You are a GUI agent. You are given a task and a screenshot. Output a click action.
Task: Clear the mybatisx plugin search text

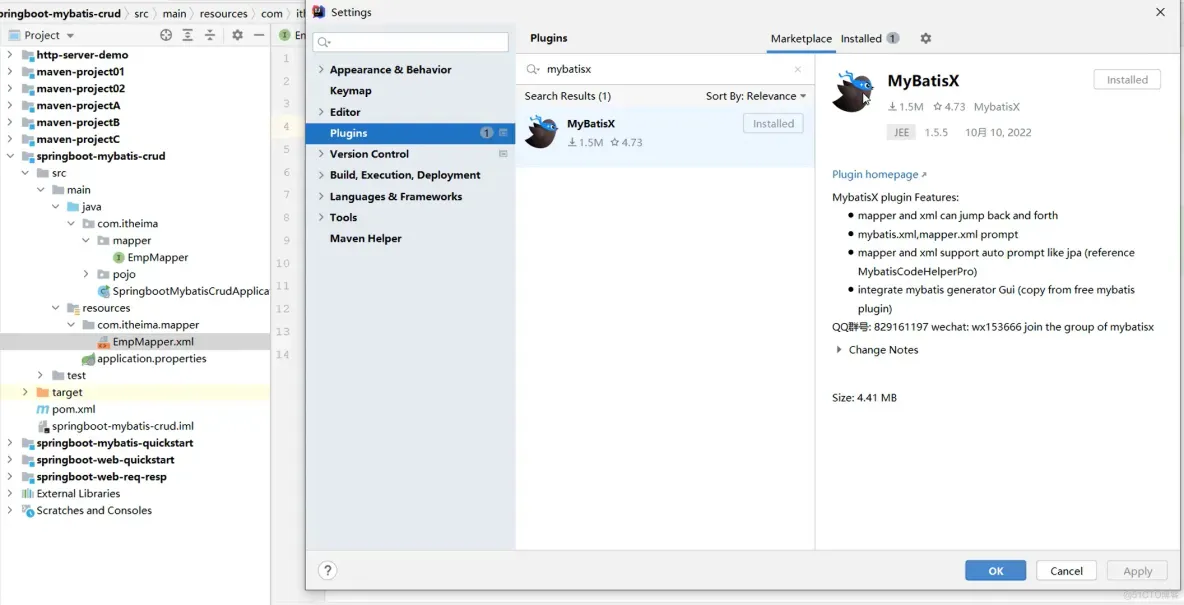(797, 69)
